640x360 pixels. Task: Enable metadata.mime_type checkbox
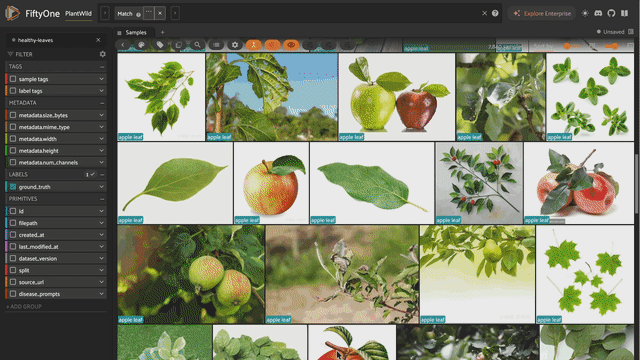(x=13, y=127)
